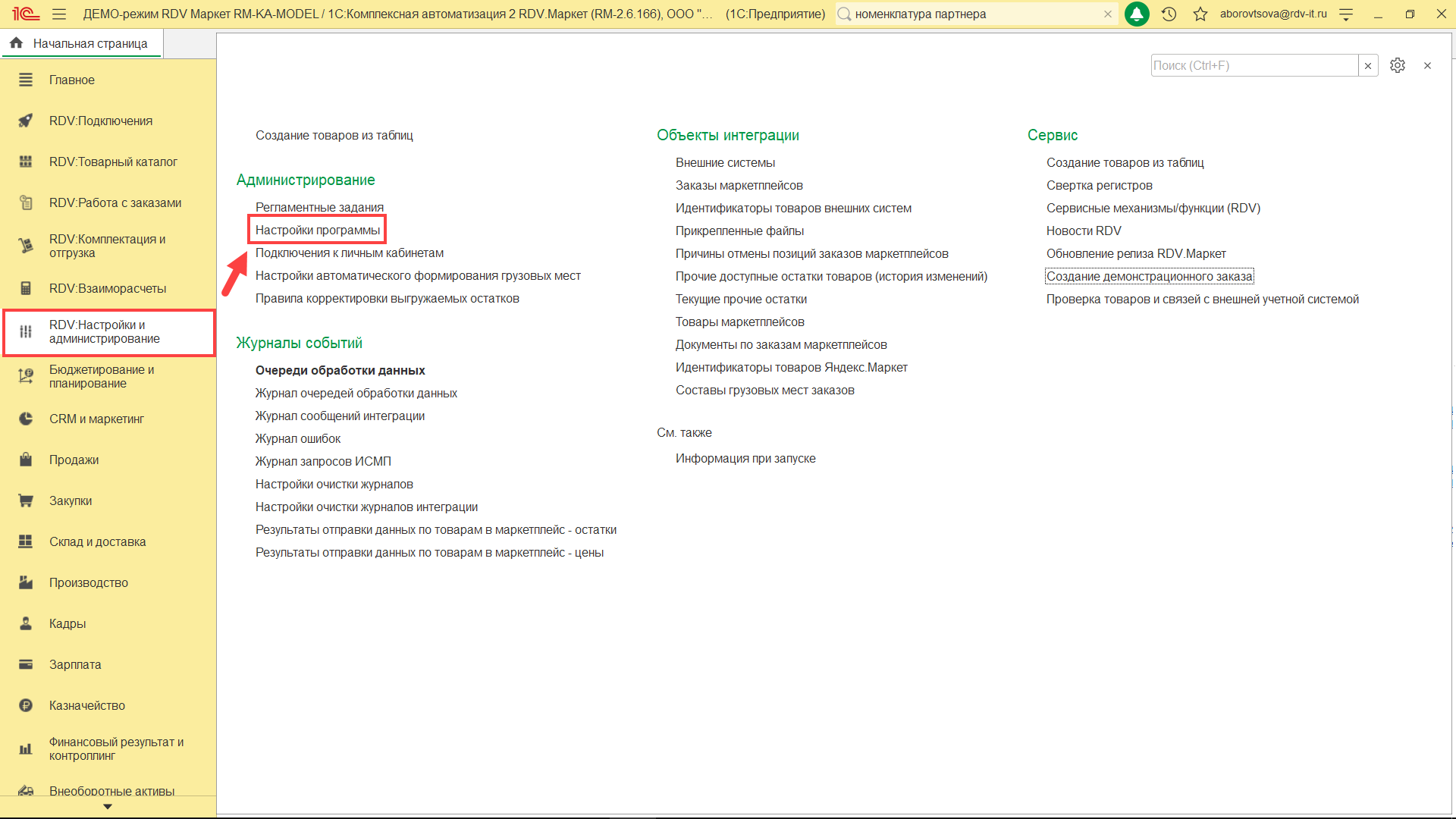The image size is (1456, 819).
Task: Open the service settings dropdown in title bar
Action: point(1346,14)
